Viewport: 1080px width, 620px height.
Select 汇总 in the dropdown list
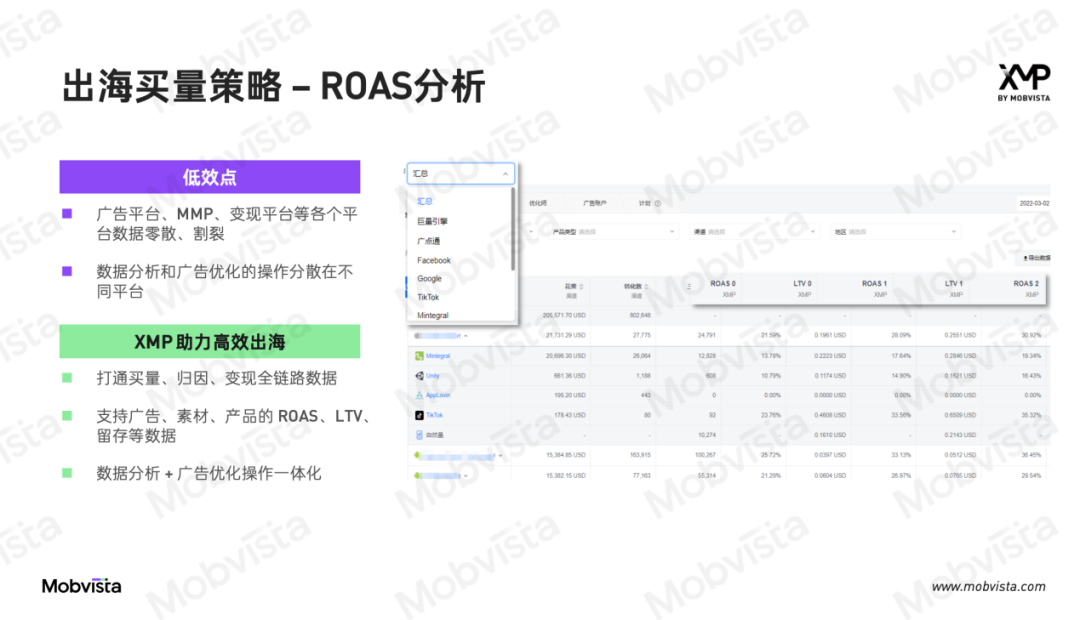[x=424, y=201]
